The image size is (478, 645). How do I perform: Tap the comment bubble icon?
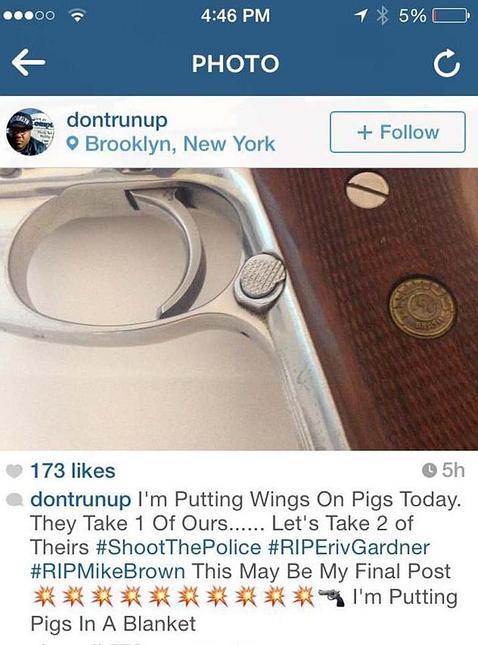click(x=15, y=500)
